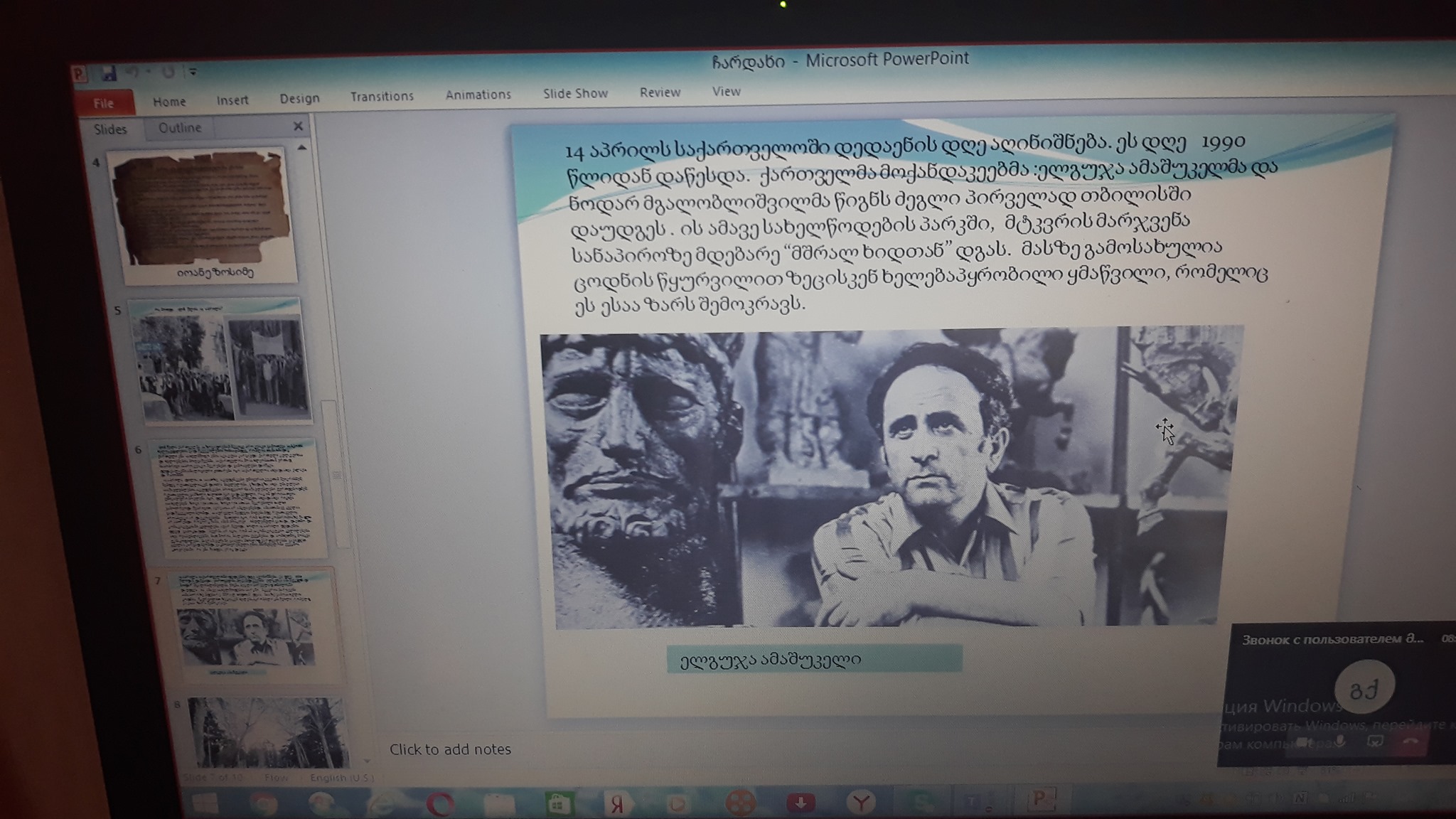Click the 'Click to add notes' field
The image size is (1456, 819).
click(450, 749)
